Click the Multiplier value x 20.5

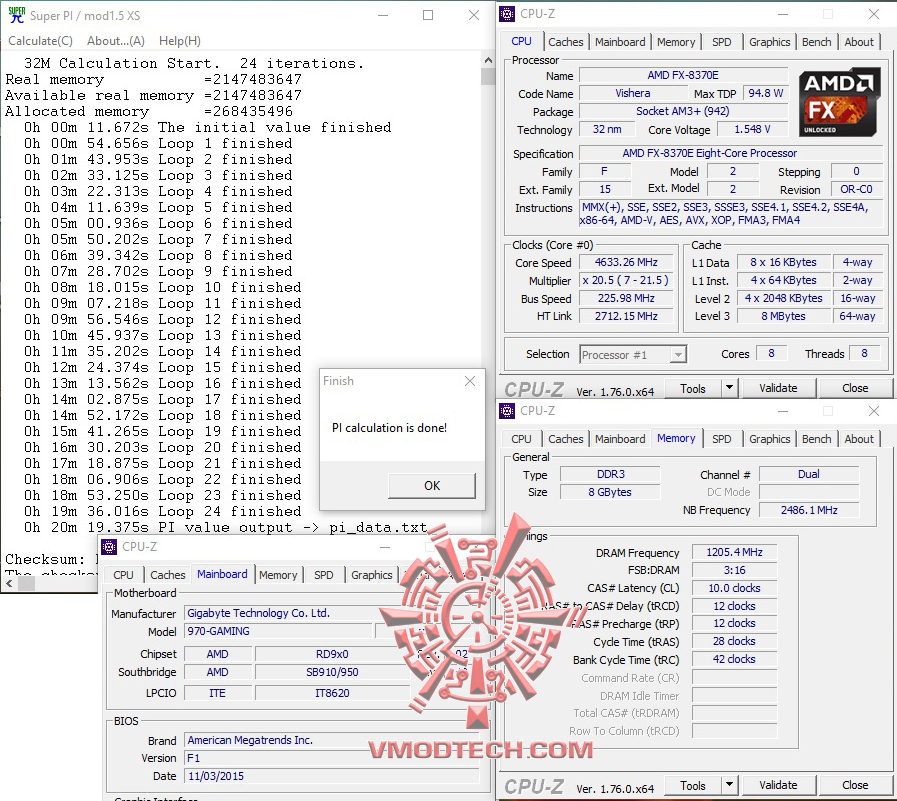click(626, 280)
